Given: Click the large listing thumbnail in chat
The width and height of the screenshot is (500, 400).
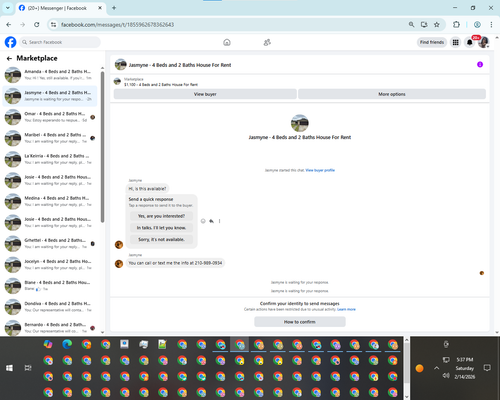Looking at the screenshot, I should pyautogui.click(x=300, y=123).
